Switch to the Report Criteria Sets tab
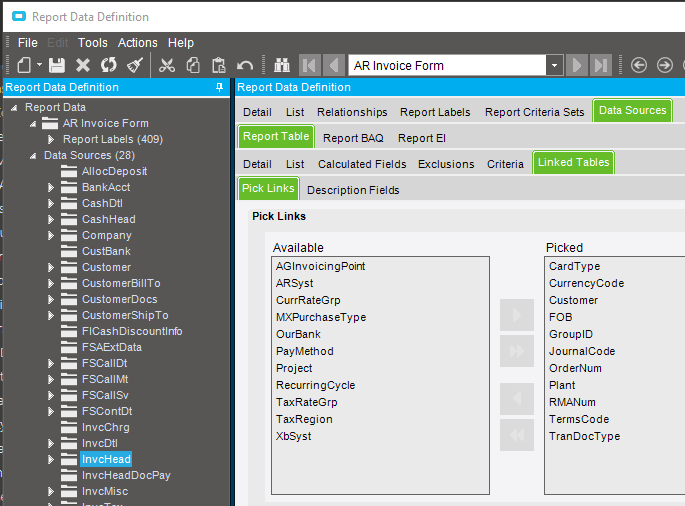The height and width of the screenshot is (506, 685). (x=534, y=112)
